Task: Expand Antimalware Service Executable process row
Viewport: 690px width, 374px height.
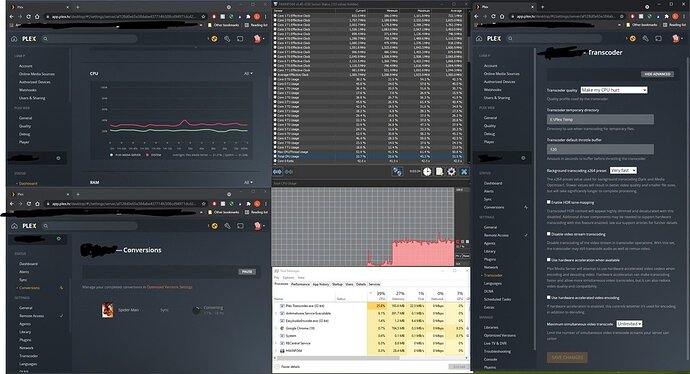Action: [277, 313]
